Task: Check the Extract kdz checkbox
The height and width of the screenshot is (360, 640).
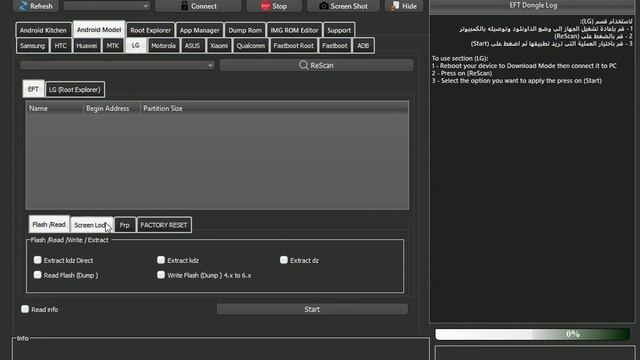Action: (161, 260)
